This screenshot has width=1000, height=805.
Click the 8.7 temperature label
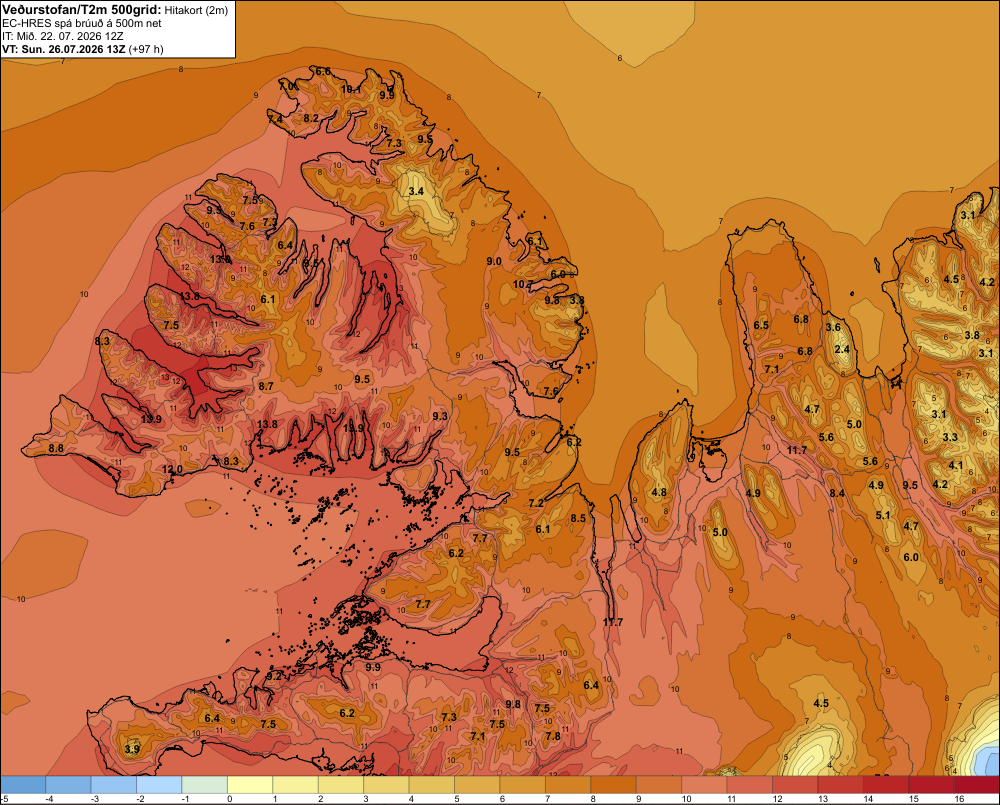(266, 386)
